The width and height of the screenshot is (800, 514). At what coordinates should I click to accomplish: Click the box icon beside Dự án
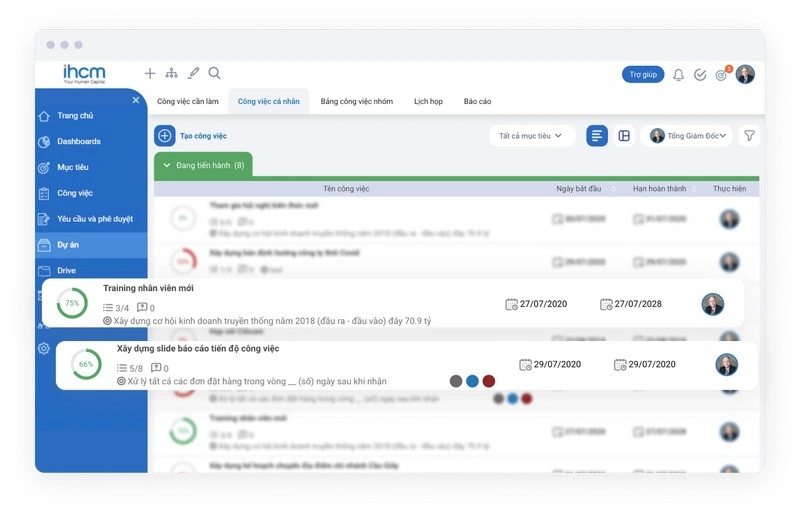point(44,245)
